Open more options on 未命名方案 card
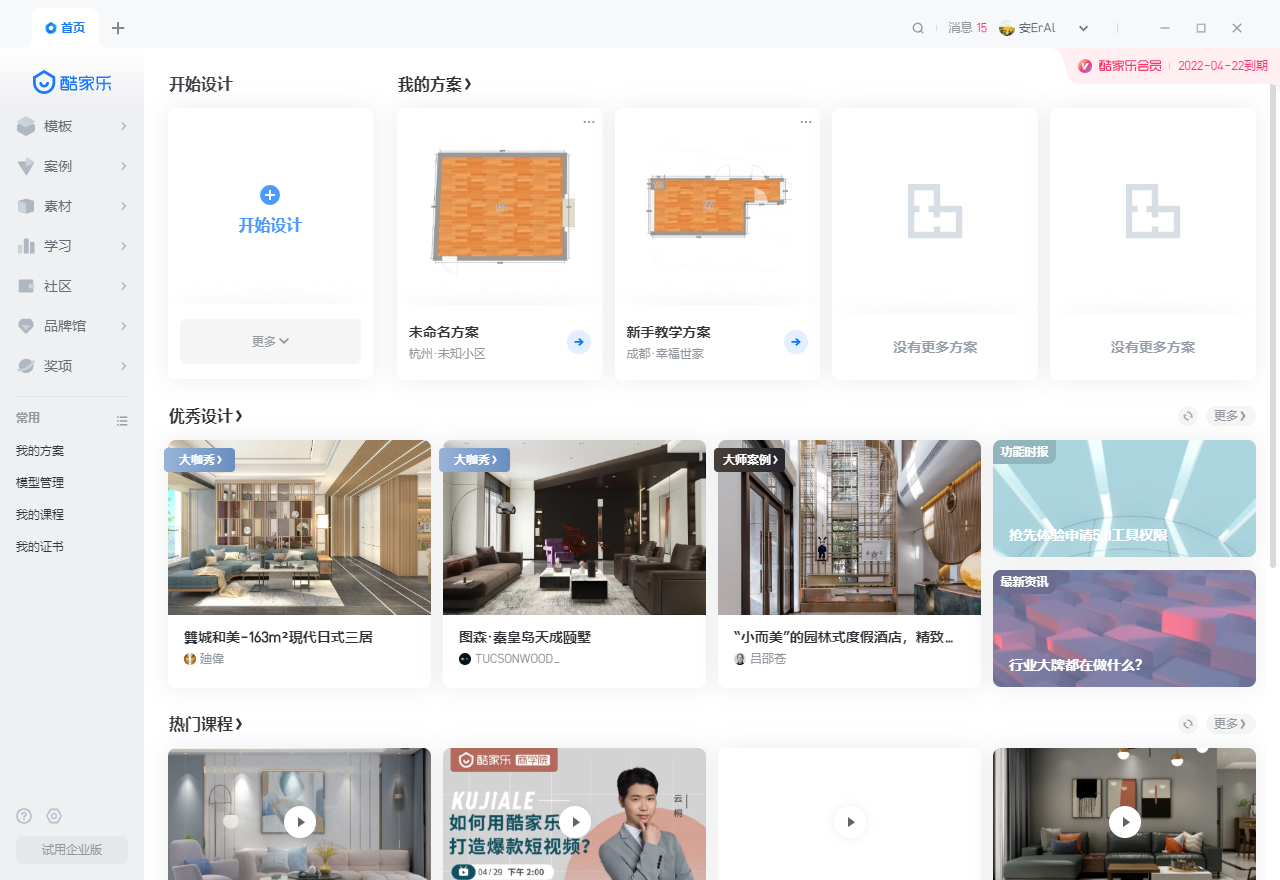1280x880 pixels. click(589, 122)
